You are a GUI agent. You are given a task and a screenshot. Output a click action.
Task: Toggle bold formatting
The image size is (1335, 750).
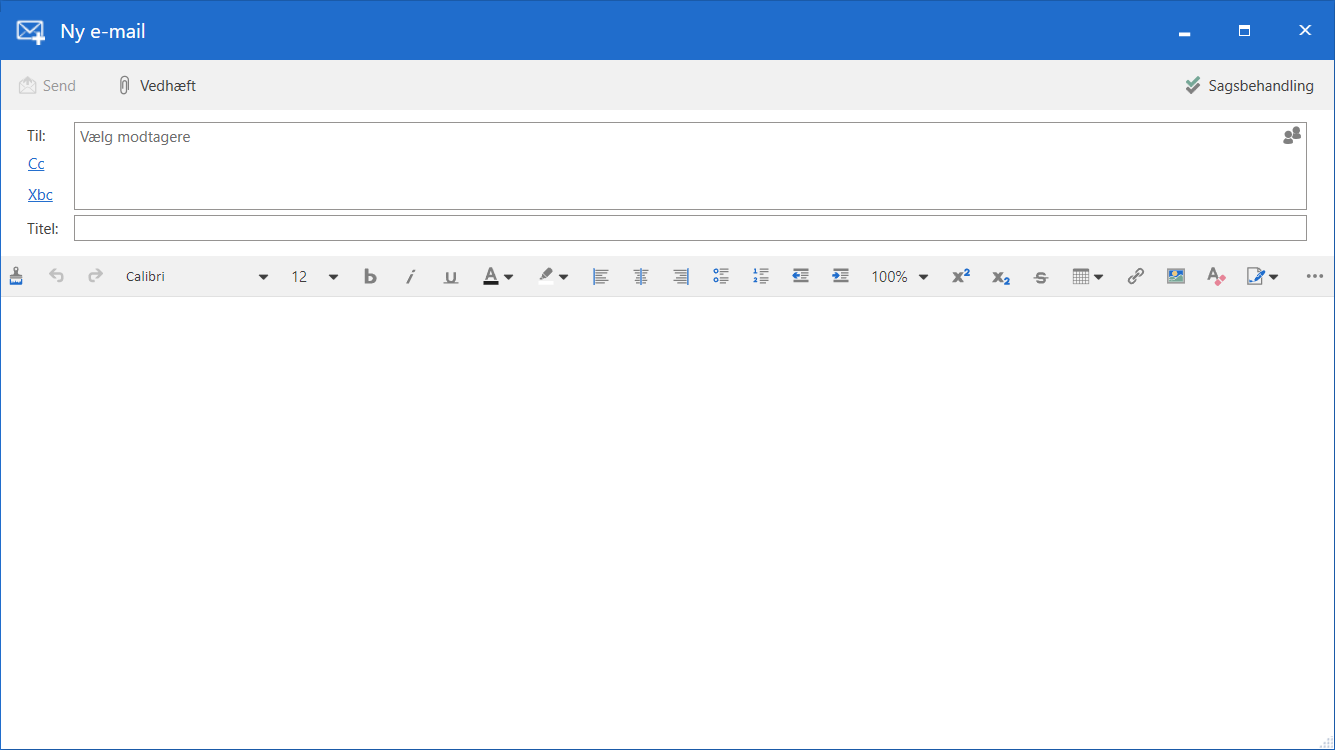(x=370, y=277)
